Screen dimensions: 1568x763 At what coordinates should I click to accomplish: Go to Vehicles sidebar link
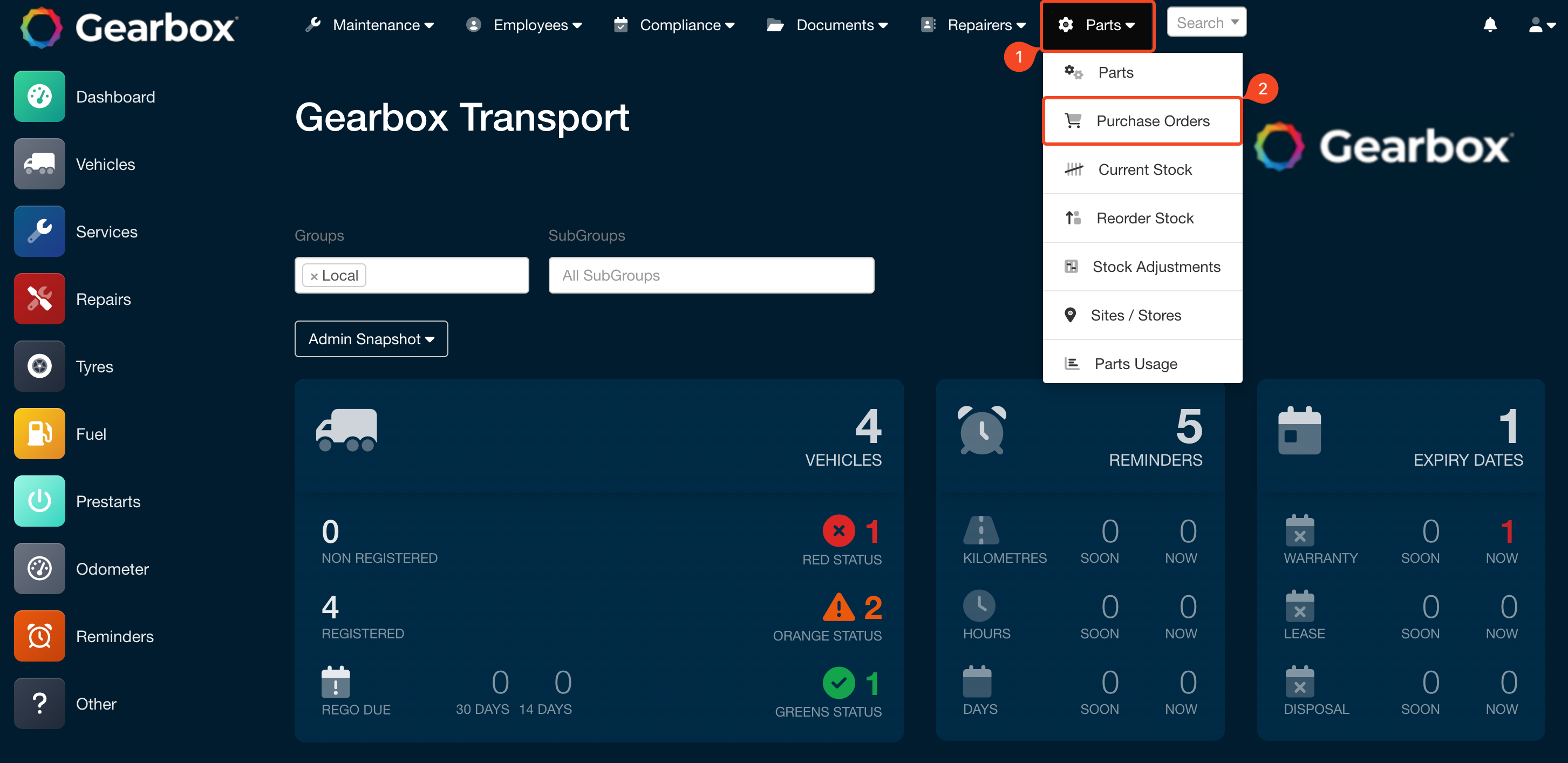pos(105,165)
